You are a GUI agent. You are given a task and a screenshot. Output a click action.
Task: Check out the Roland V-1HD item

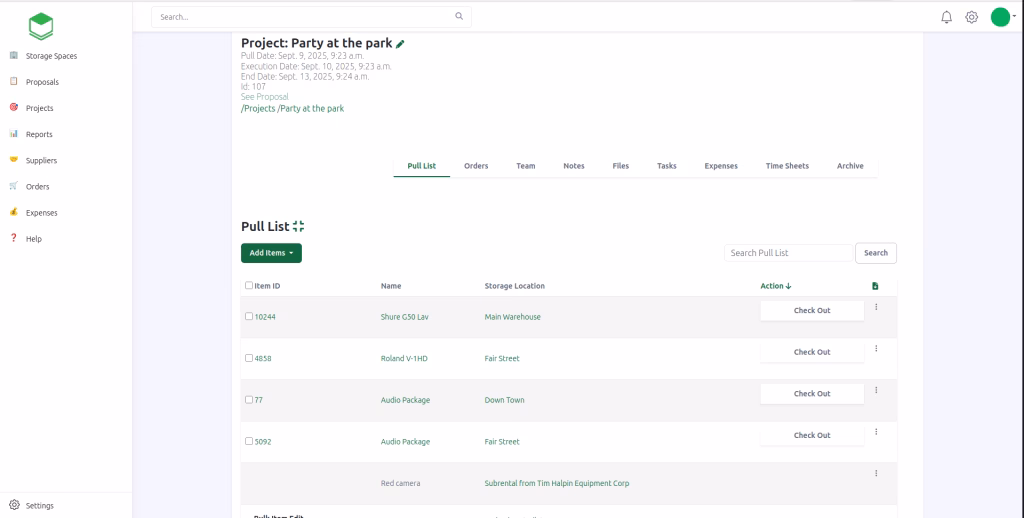811,352
